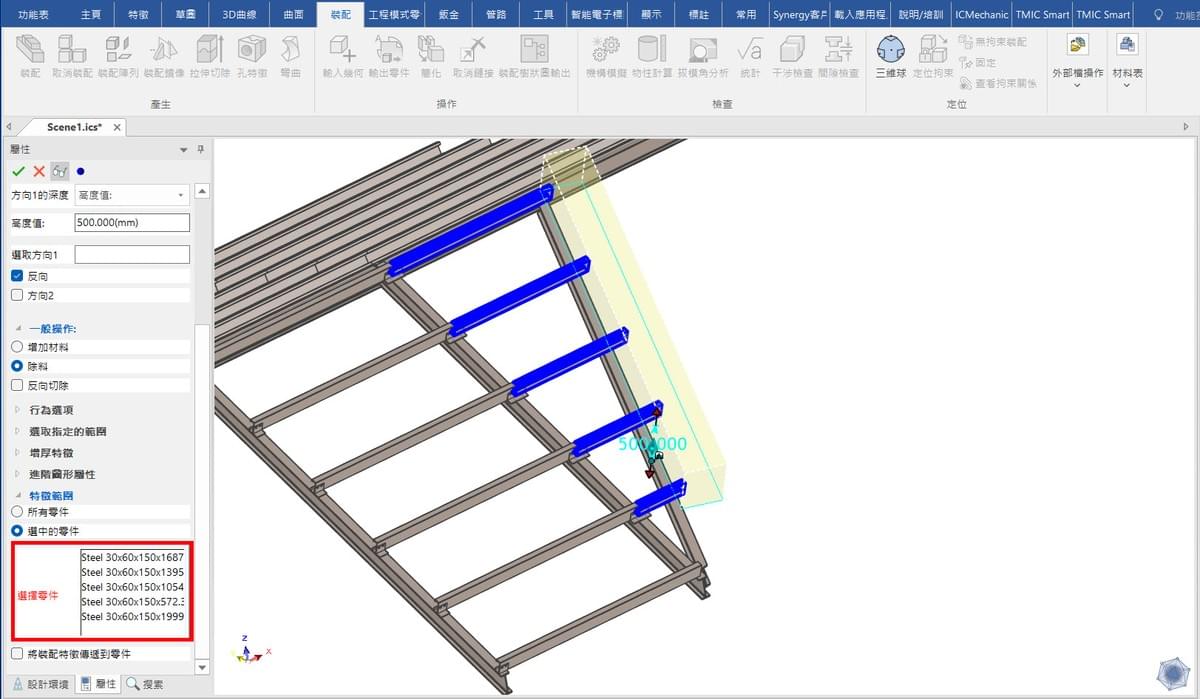Select the 增加材料 radio button
Viewport: 1200px width, 699px height.
click(17, 347)
